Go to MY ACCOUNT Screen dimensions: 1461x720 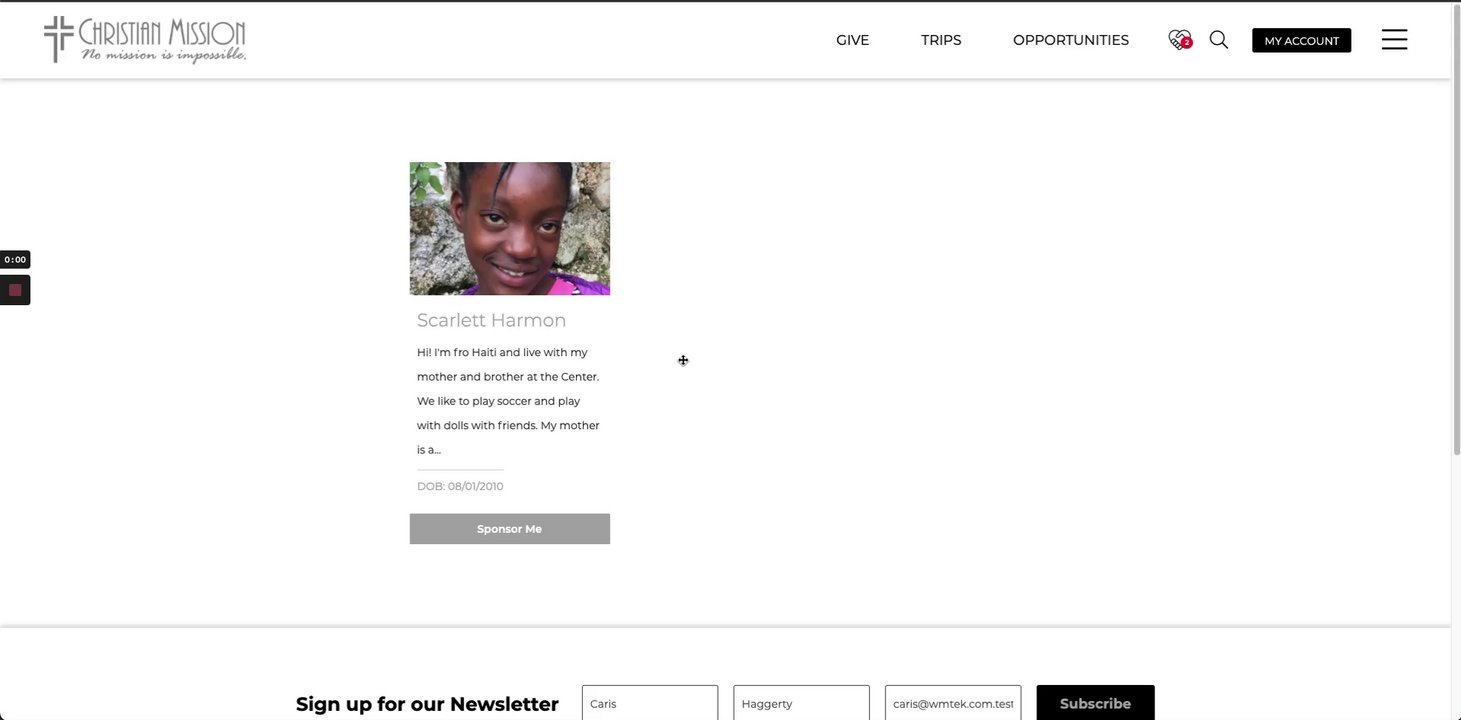[1301, 40]
